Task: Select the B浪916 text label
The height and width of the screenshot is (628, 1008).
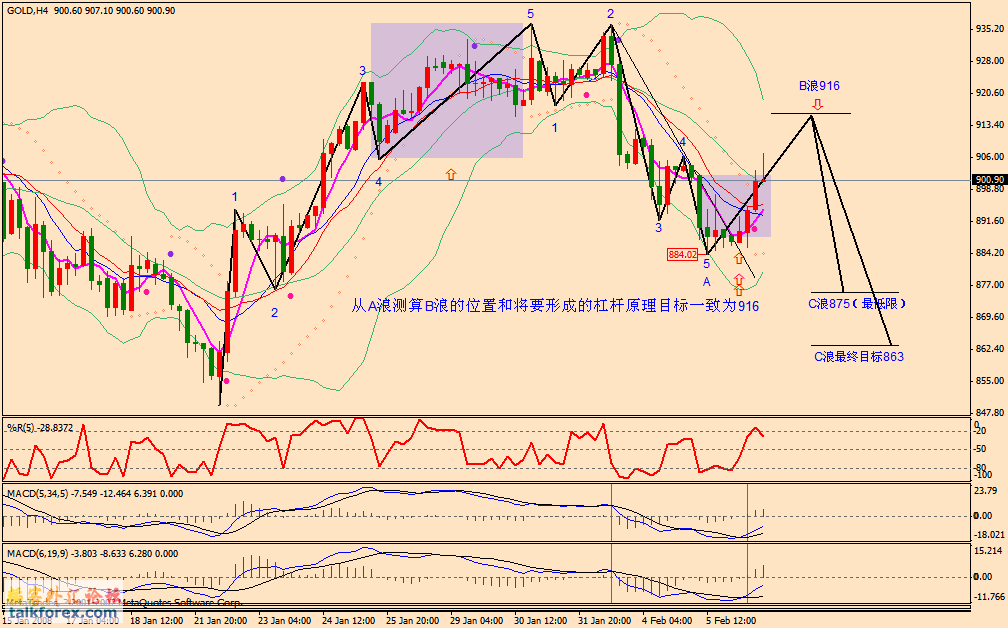Action: click(x=818, y=86)
